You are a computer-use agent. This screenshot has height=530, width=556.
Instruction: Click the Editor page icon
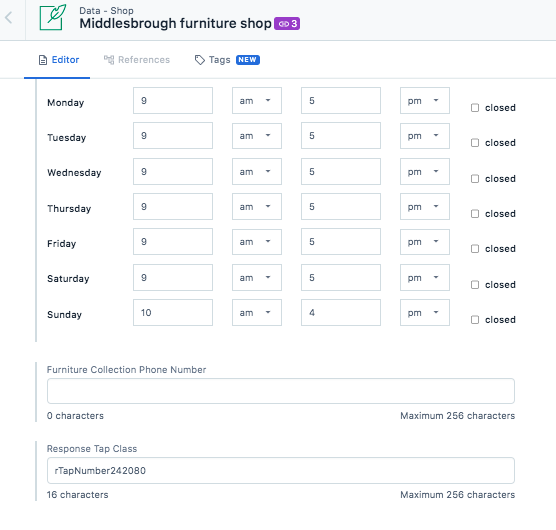pyautogui.click(x=43, y=60)
